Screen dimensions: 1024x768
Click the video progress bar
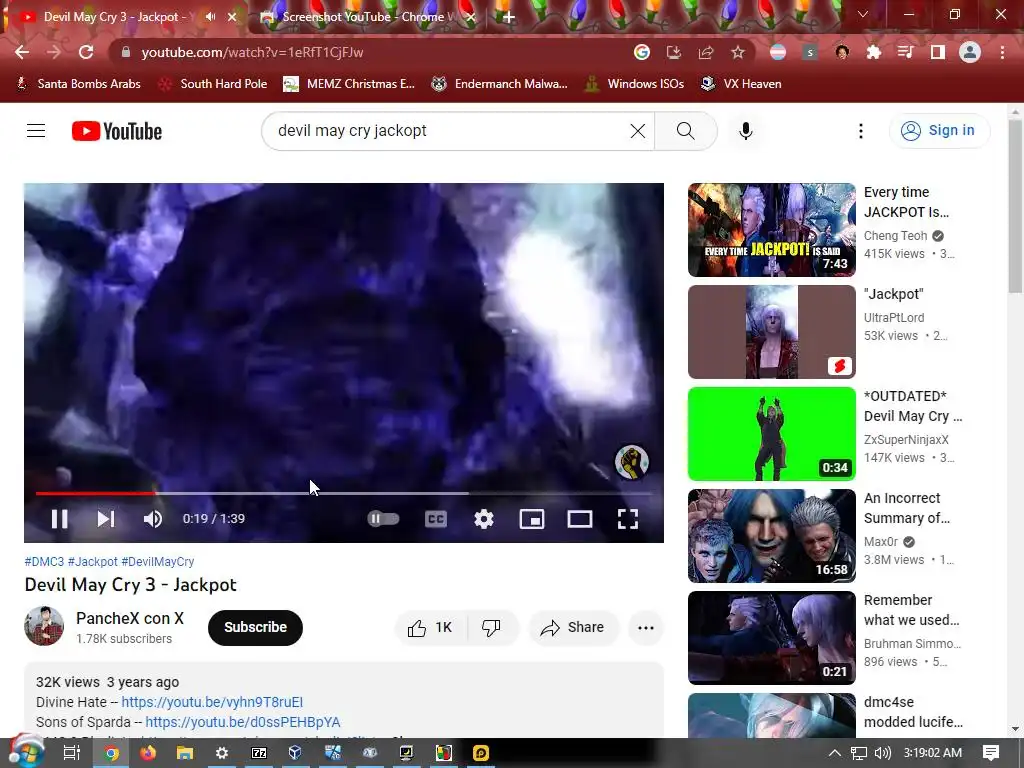pos(344,494)
